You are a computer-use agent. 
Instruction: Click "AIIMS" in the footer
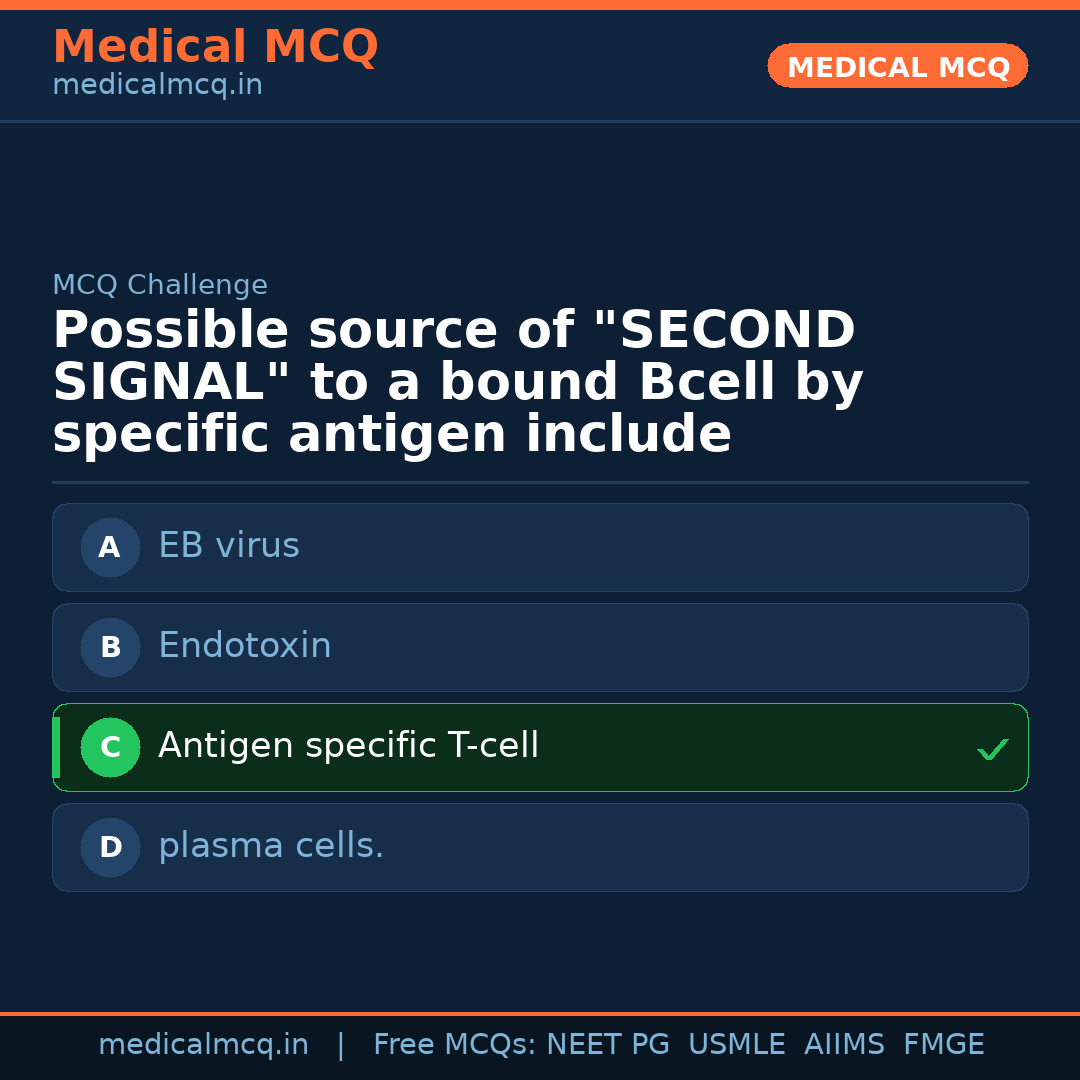(844, 1045)
